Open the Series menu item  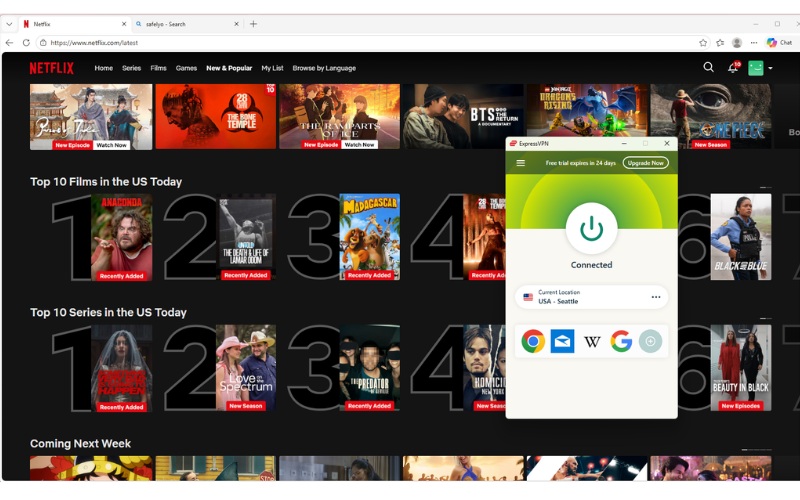(x=131, y=68)
